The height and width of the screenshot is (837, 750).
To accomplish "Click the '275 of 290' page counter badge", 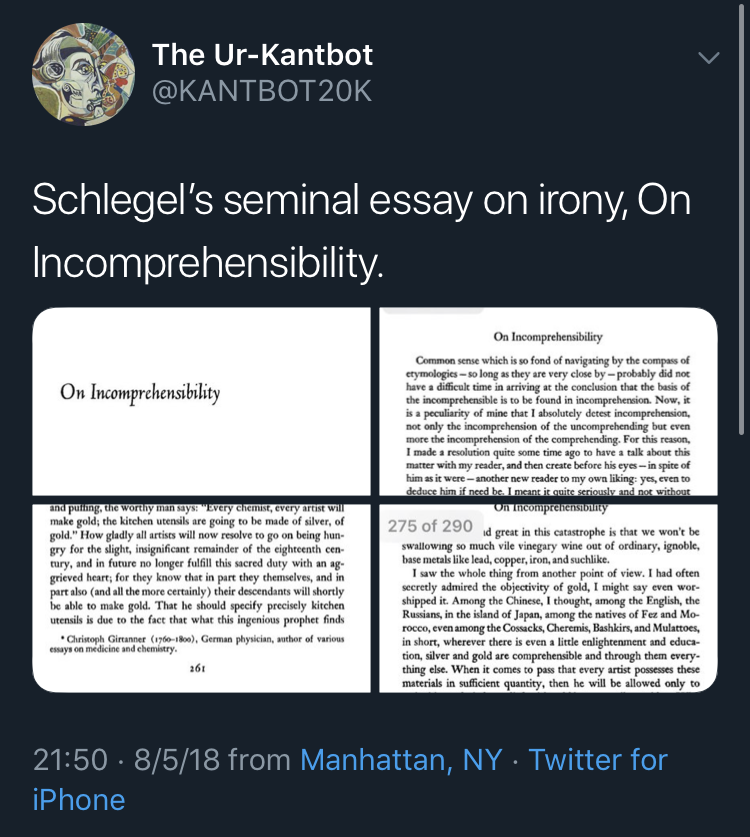I will click(x=430, y=526).
